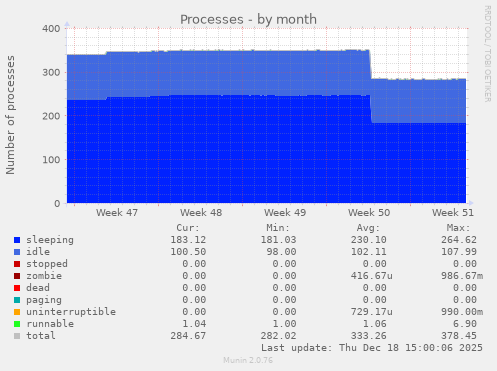Click sleeping average value 230.10
Image resolution: width=497 pixels, height=371 pixels.
tap(369, 240)
